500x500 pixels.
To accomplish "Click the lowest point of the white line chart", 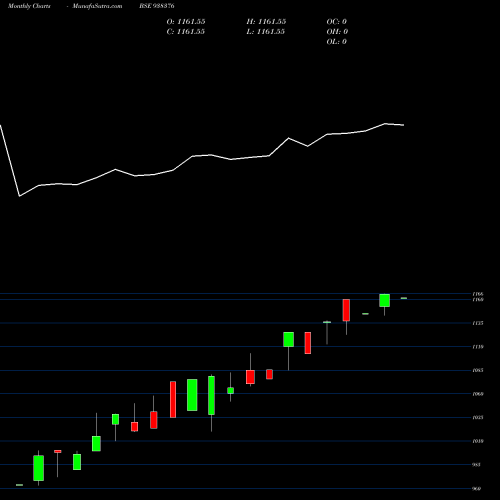I will (20, 196).
